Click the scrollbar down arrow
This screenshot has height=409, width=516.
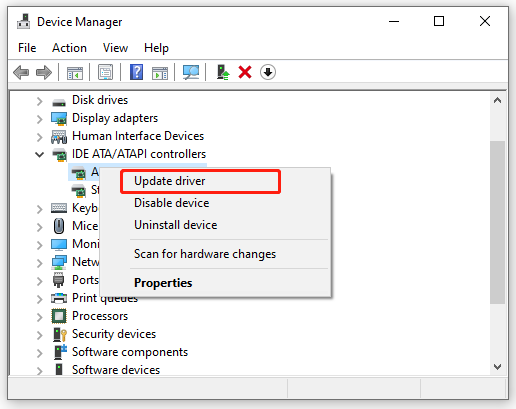point(497,367)
